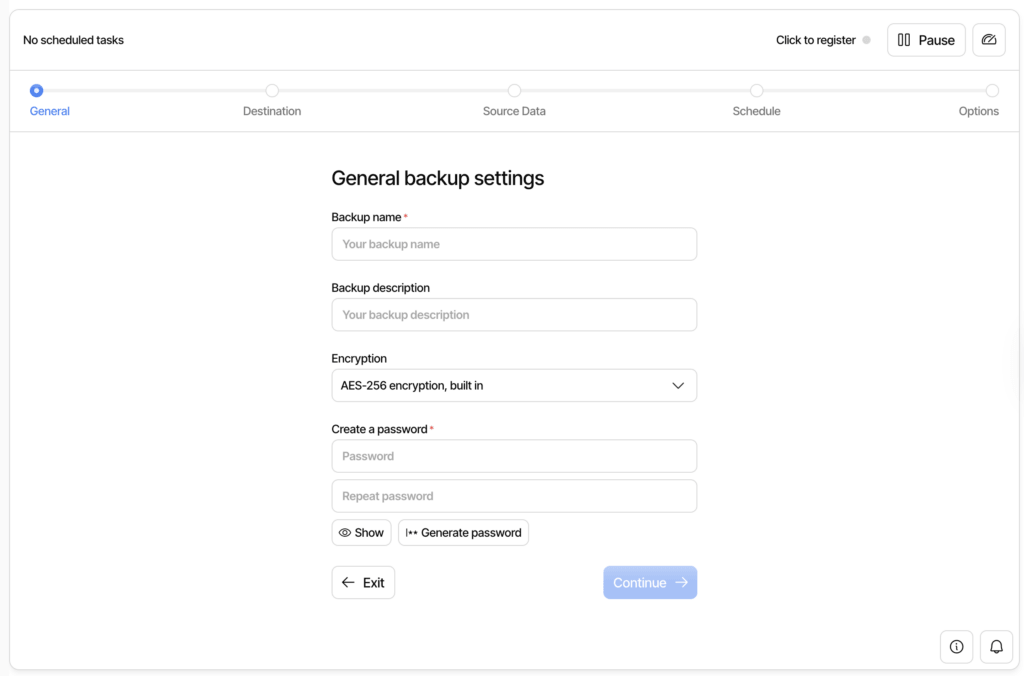
Task: Go to the Source Data step
Action: coord(514,100)
